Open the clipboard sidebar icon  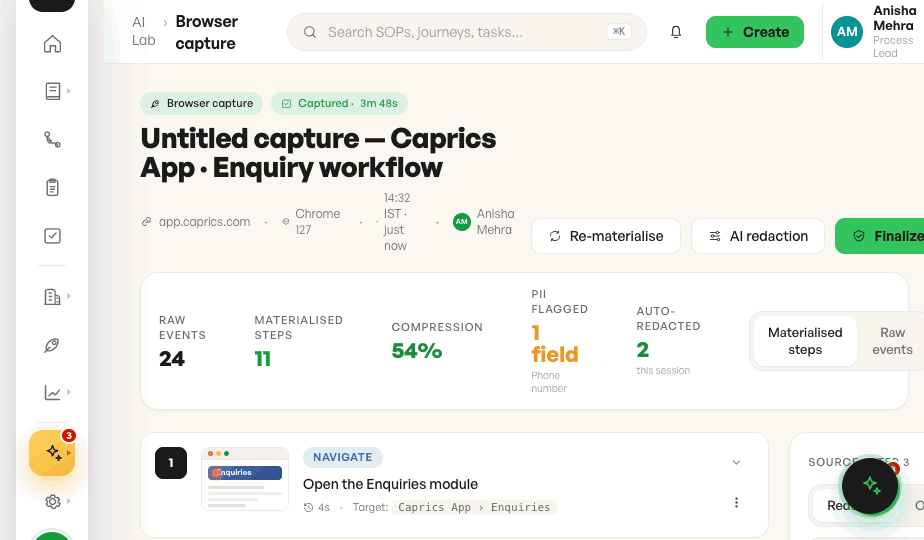[x=52, y=187]
